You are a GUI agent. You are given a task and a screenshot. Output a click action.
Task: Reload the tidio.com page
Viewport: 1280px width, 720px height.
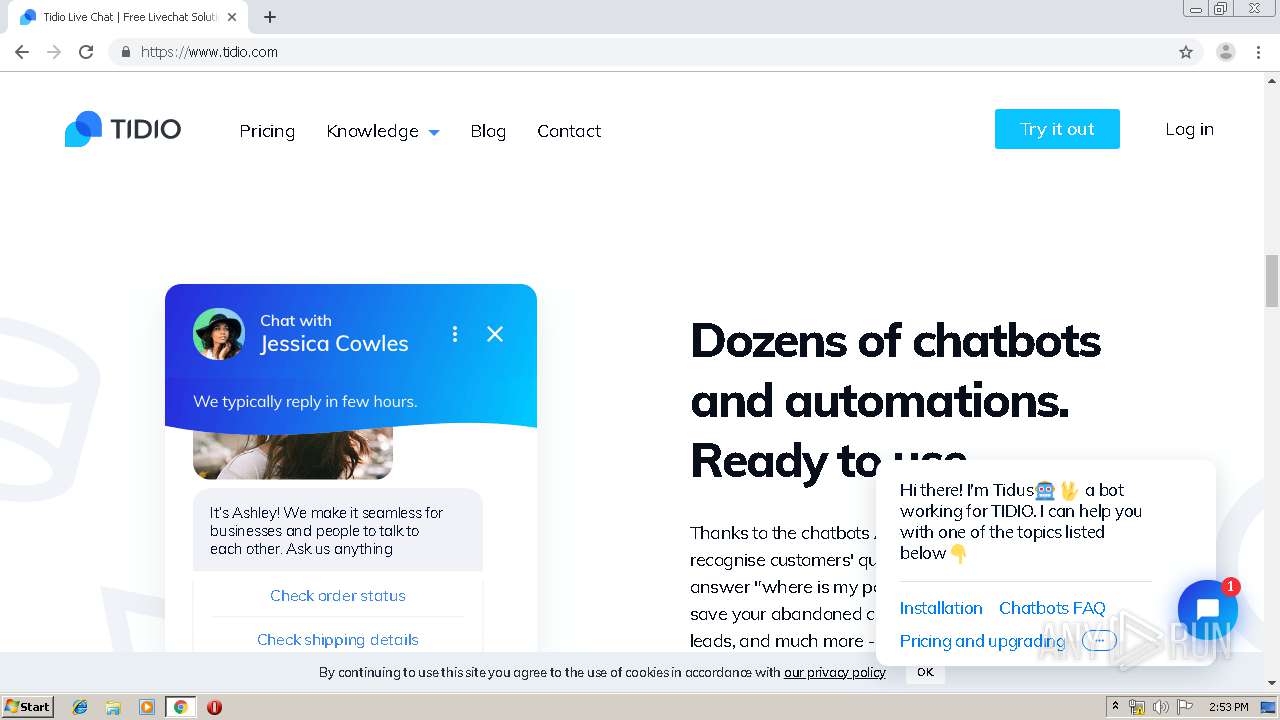tap(86, 52)
